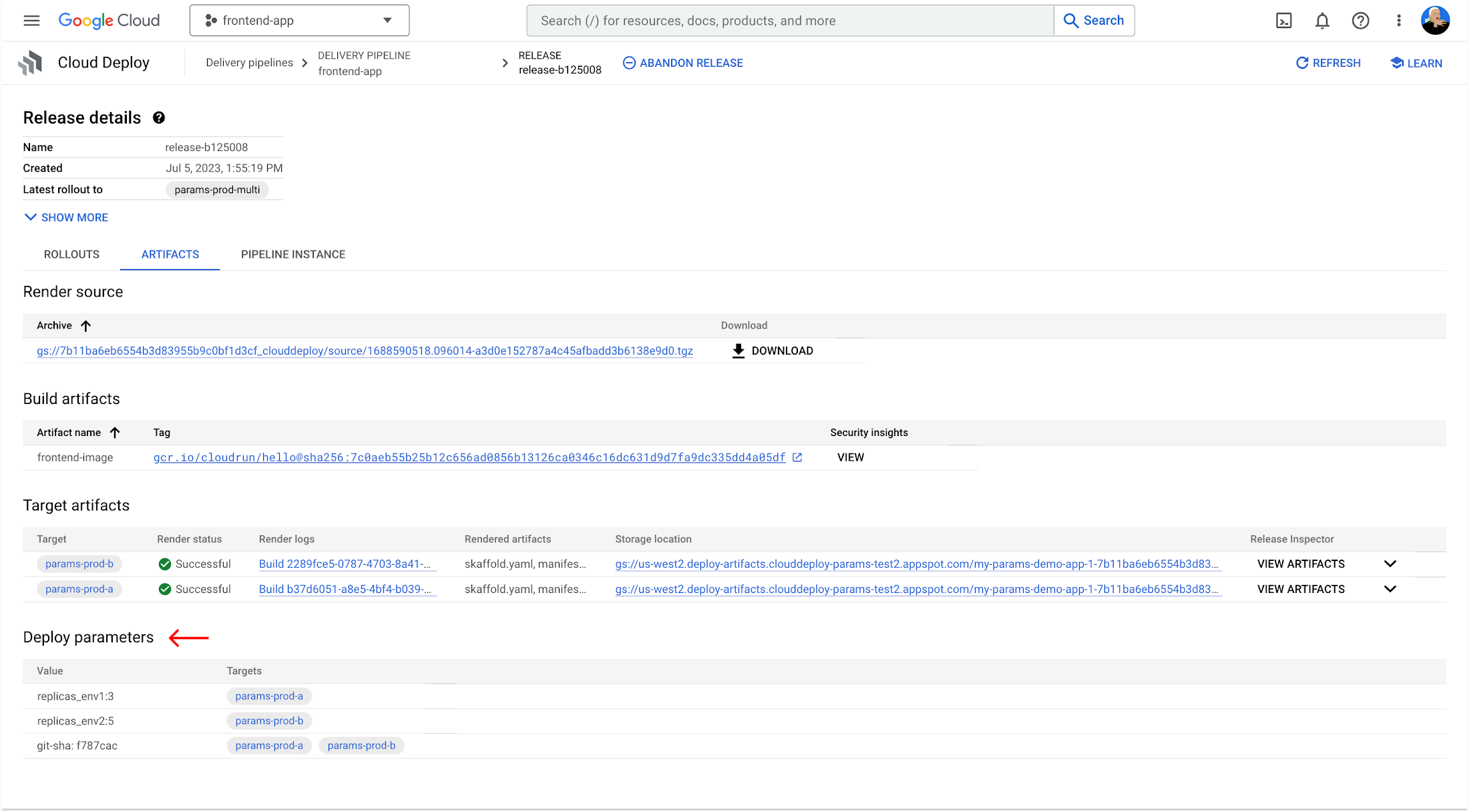The image size is (1469, 812).
Task: Switch to the PIPELINE INSTANCE tab
Action: pos(293,254)
